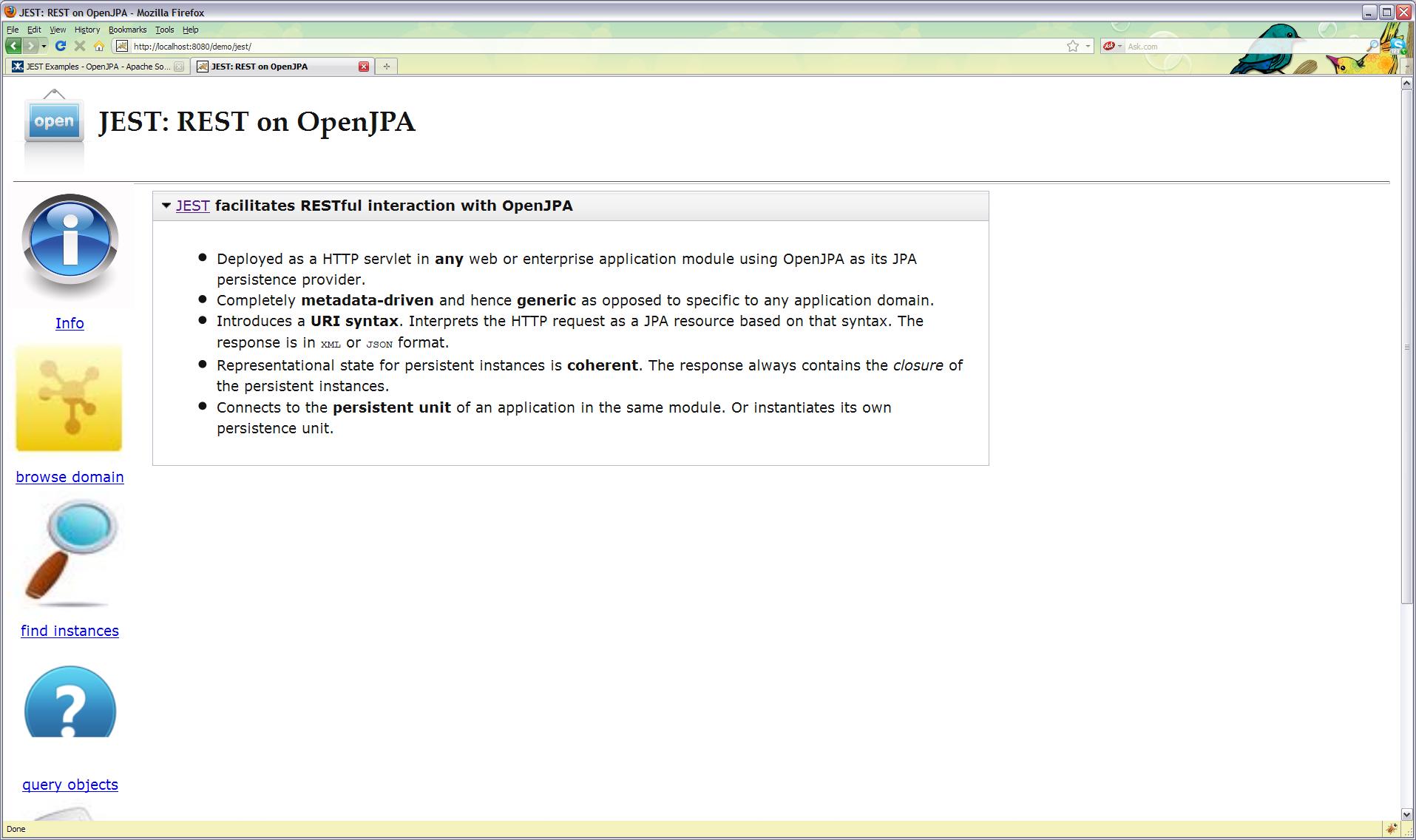Follow the browse domain link

pos(70,477)
